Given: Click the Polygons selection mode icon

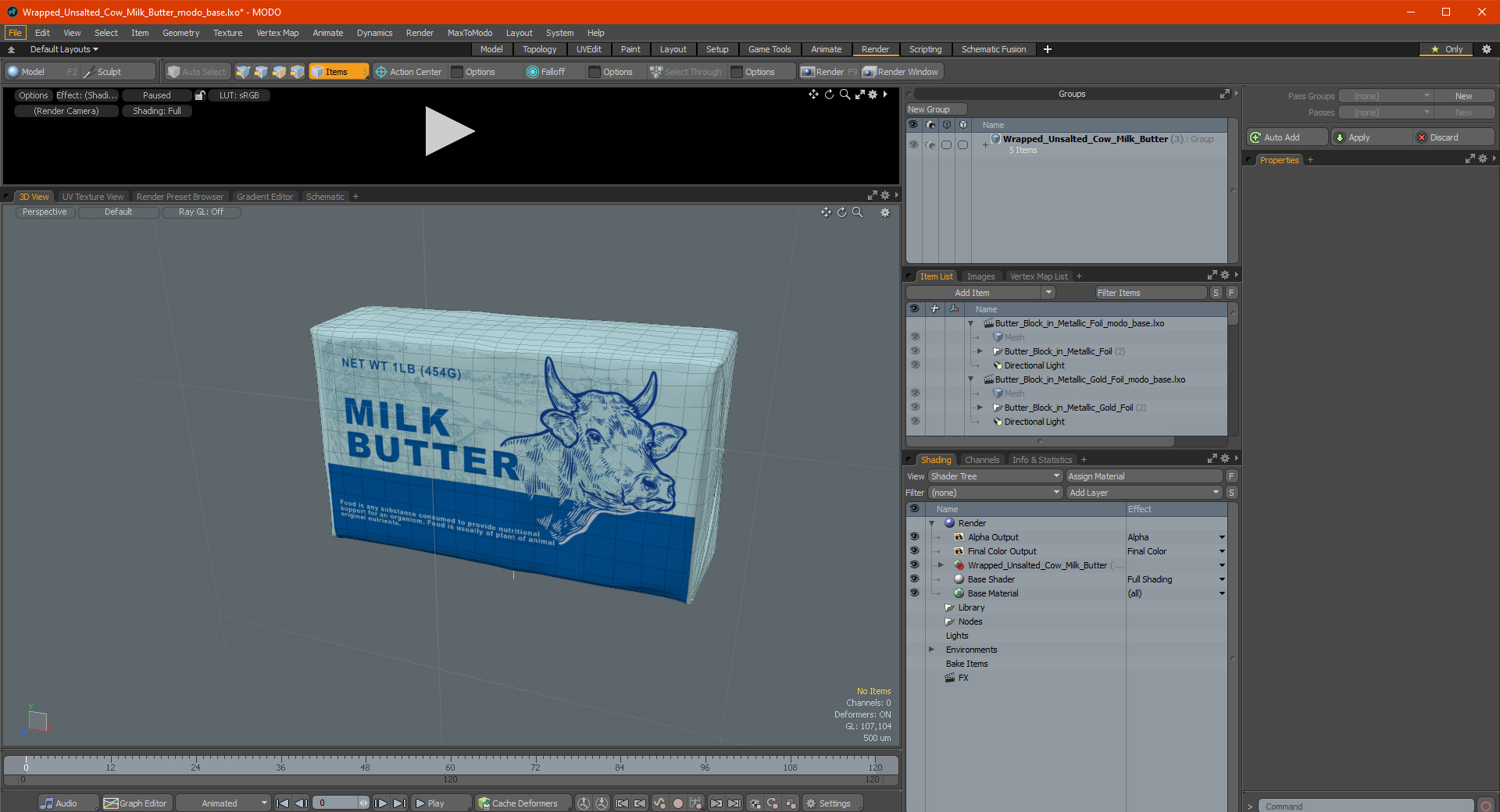Looking at the screenshot, I should (279, 72).
